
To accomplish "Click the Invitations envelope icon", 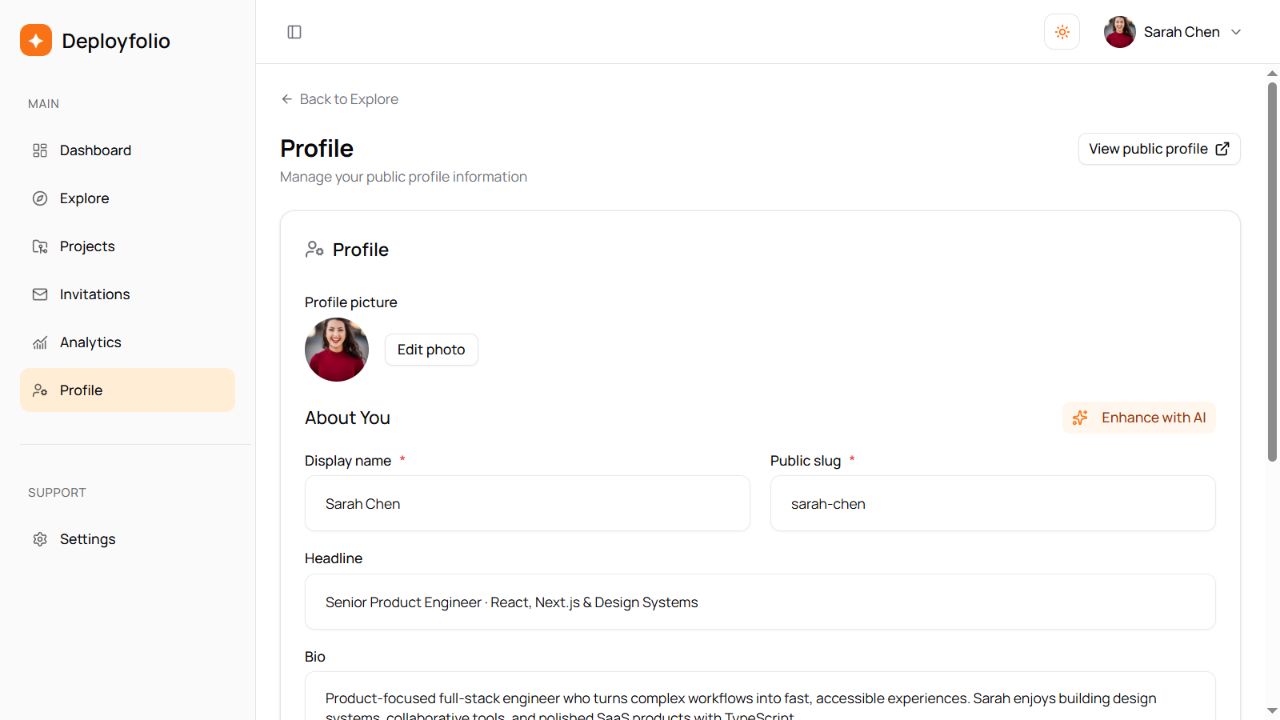I will tap(40, 294).
